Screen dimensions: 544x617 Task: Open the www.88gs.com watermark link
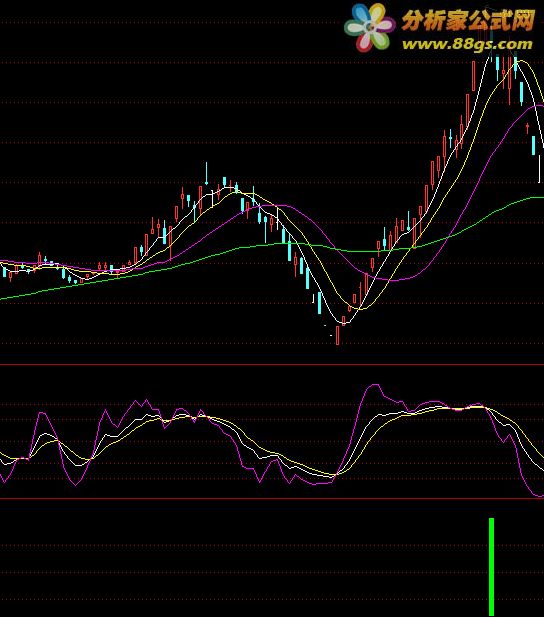click(x=467, y=44)
